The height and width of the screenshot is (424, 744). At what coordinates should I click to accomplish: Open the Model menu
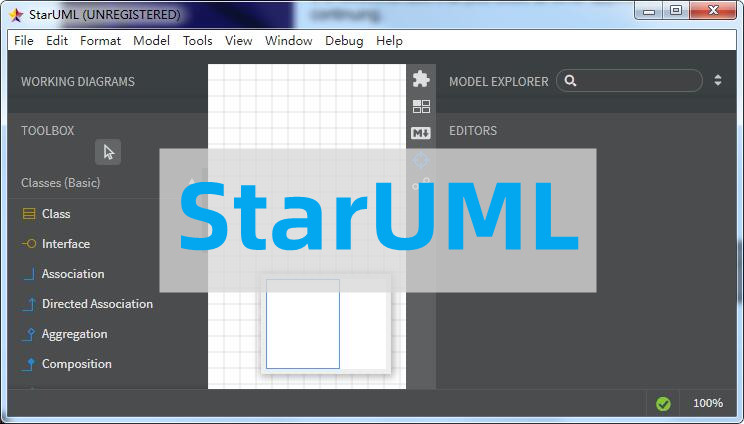point(151,41)
